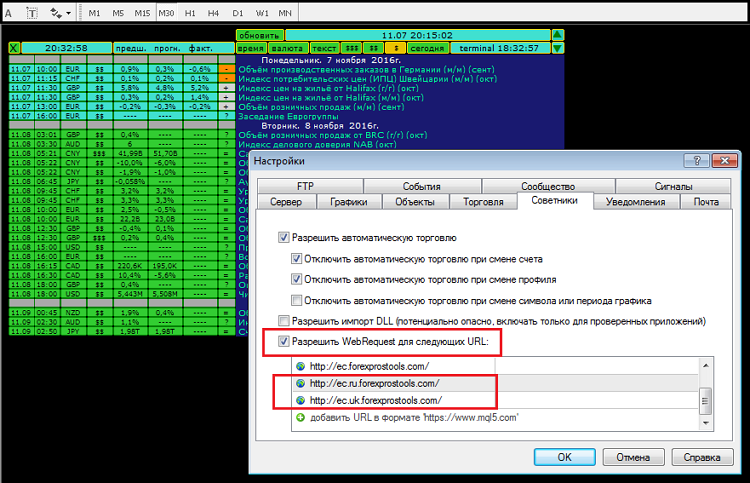This screenshot has width=750, height=483.
Task: Switch chart to M1 timeframe
Action: (94, 13)
